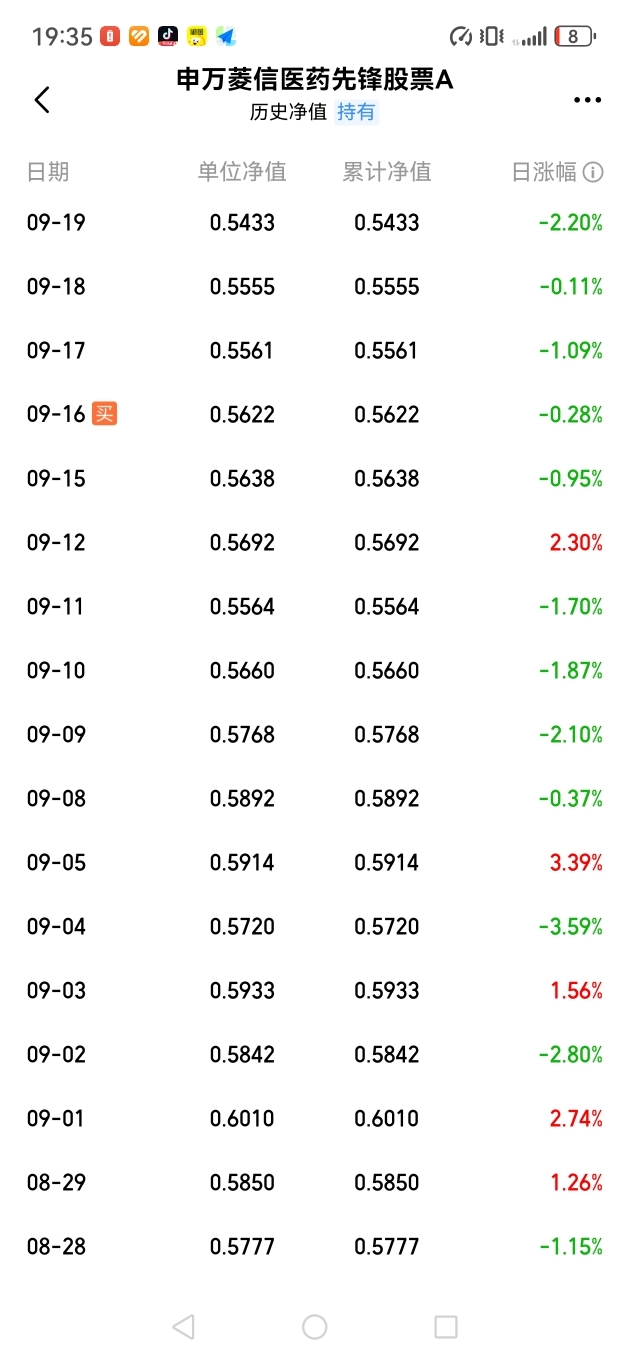Image resolution: width=630 pixels, height=1360 pixels.
Task: Select the 08-28 row at the bottom
Action: [315, 1246]
